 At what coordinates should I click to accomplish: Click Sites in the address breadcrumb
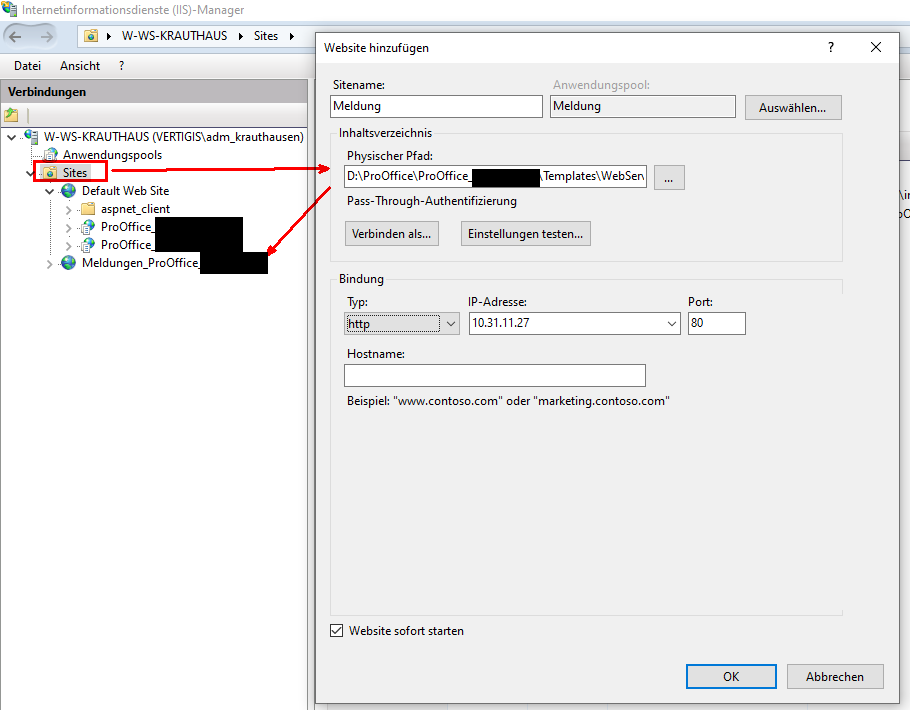point(266,36)
